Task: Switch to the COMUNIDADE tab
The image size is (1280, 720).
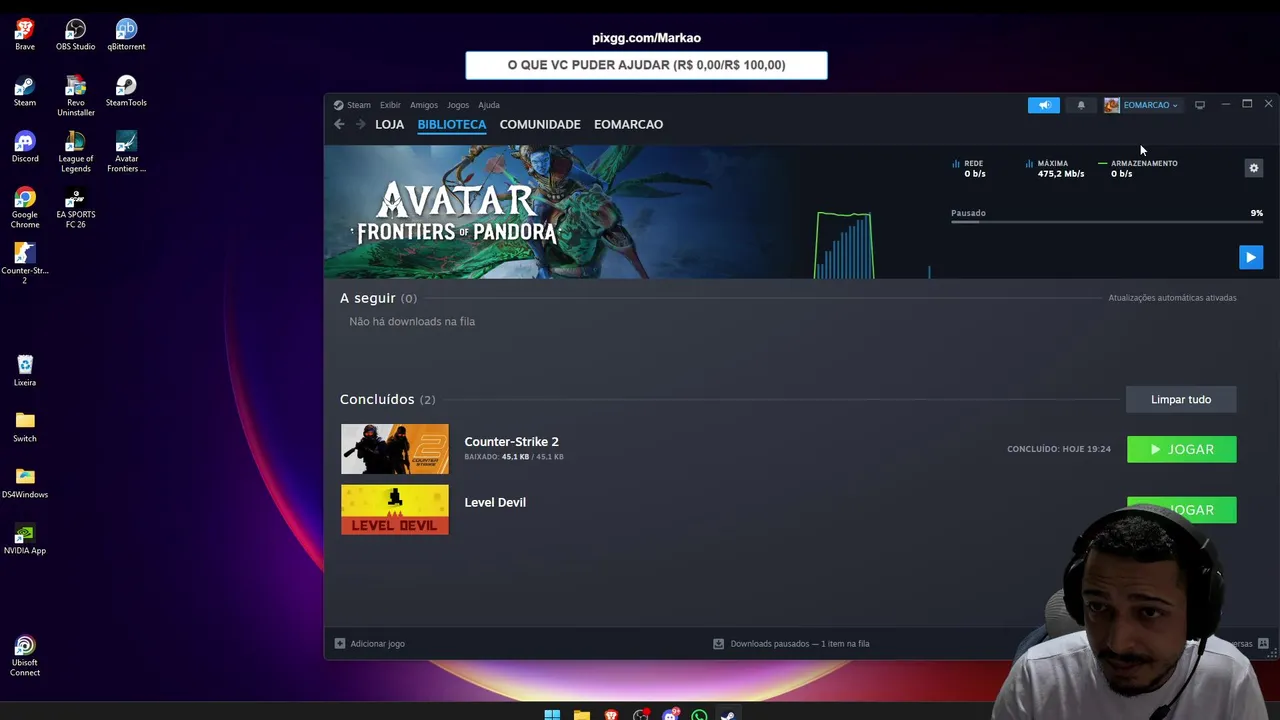Action: point(540,124)
